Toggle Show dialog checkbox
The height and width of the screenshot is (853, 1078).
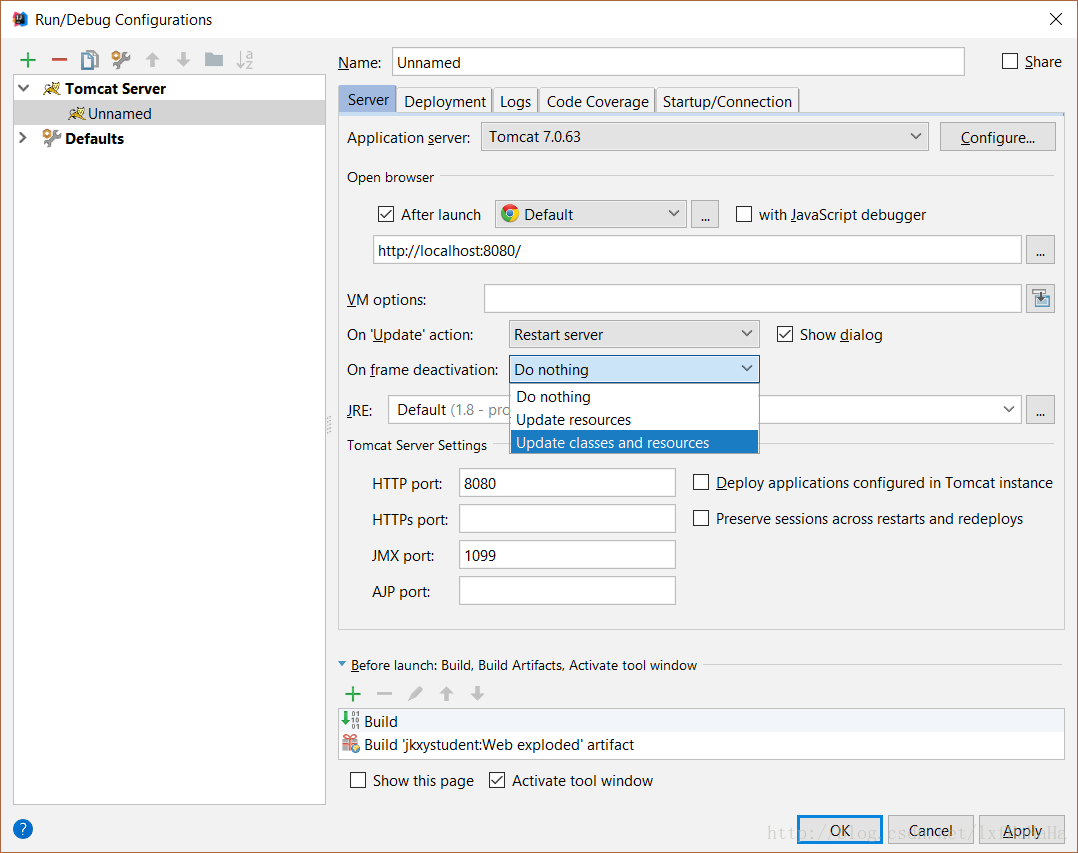pos(784,334)
